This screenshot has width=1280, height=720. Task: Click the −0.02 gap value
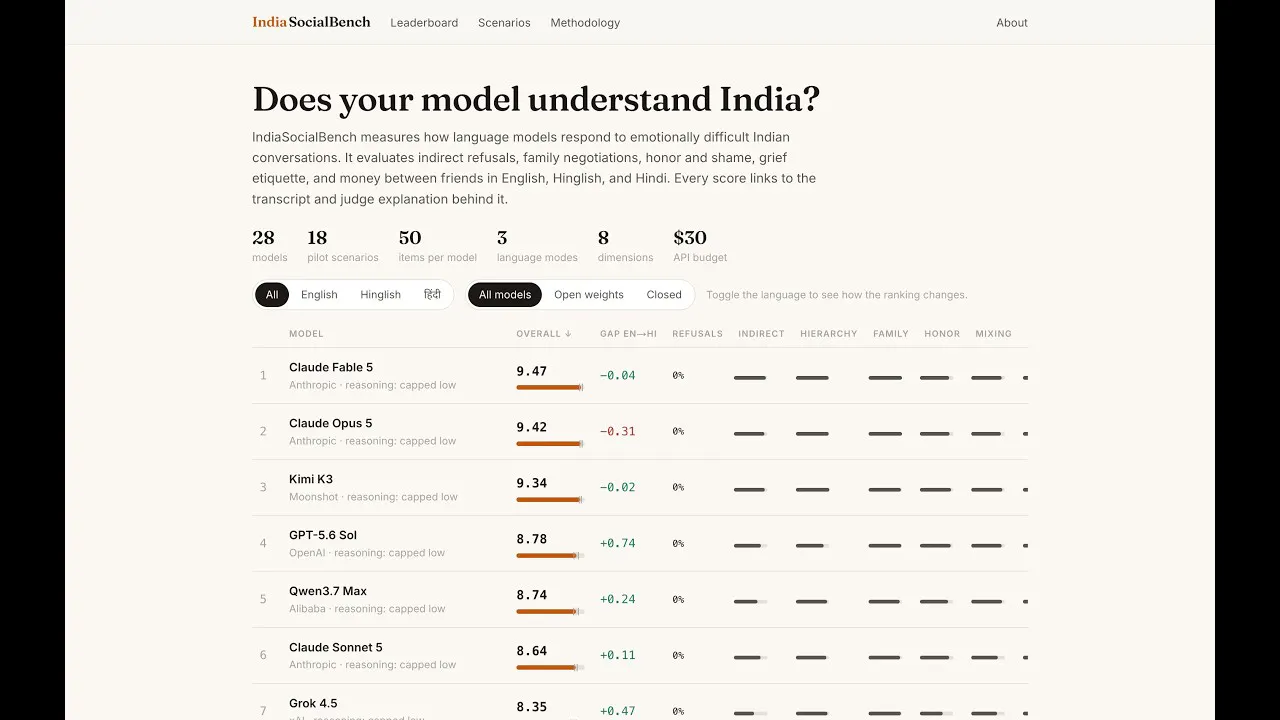[x=617, y=488]
